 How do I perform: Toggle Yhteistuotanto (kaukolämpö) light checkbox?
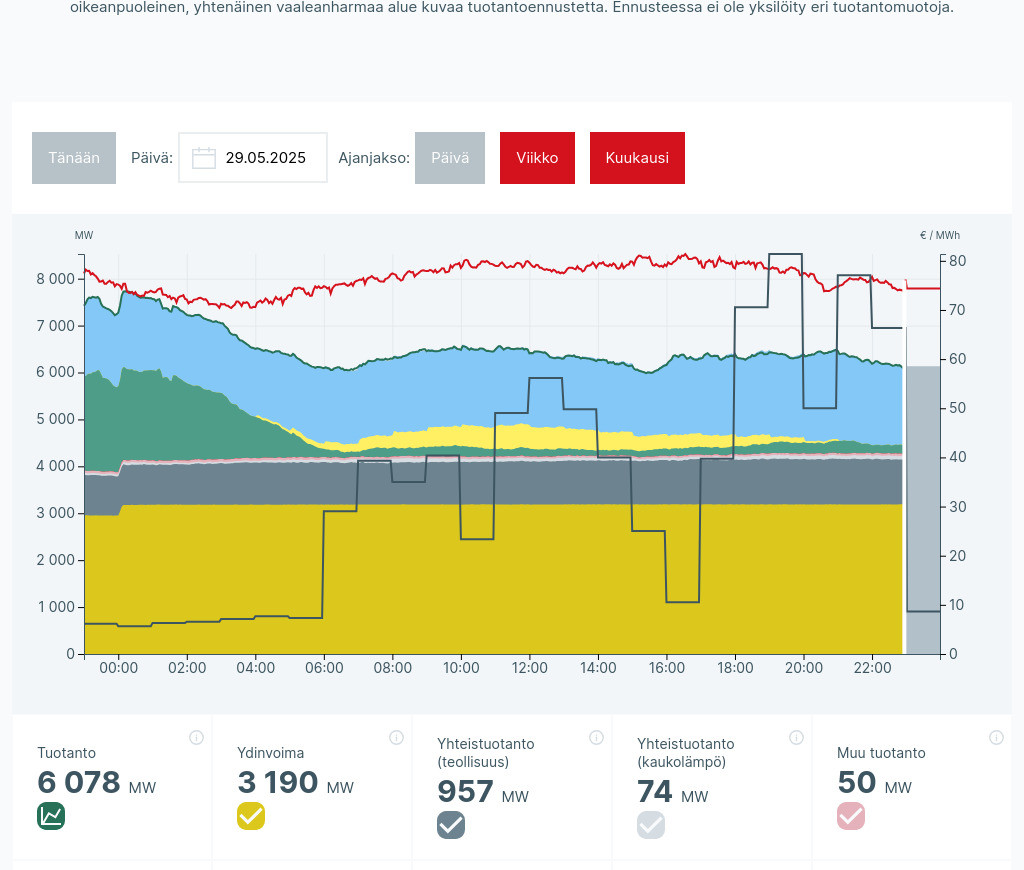[651, 825]
